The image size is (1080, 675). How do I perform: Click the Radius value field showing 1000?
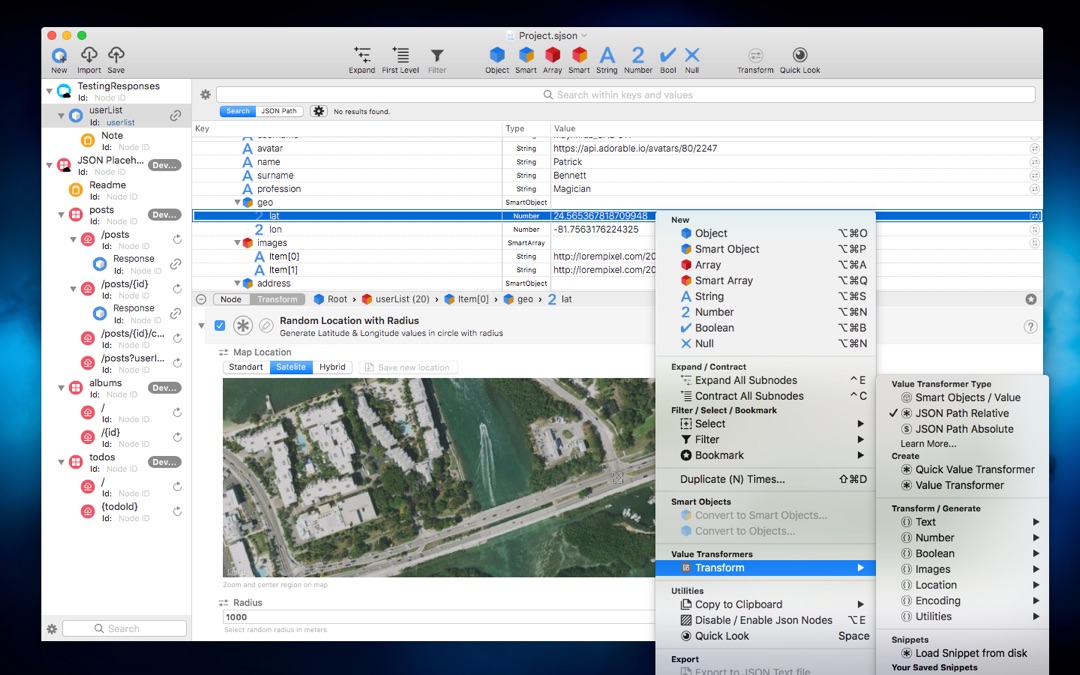[x=439, y=617]
